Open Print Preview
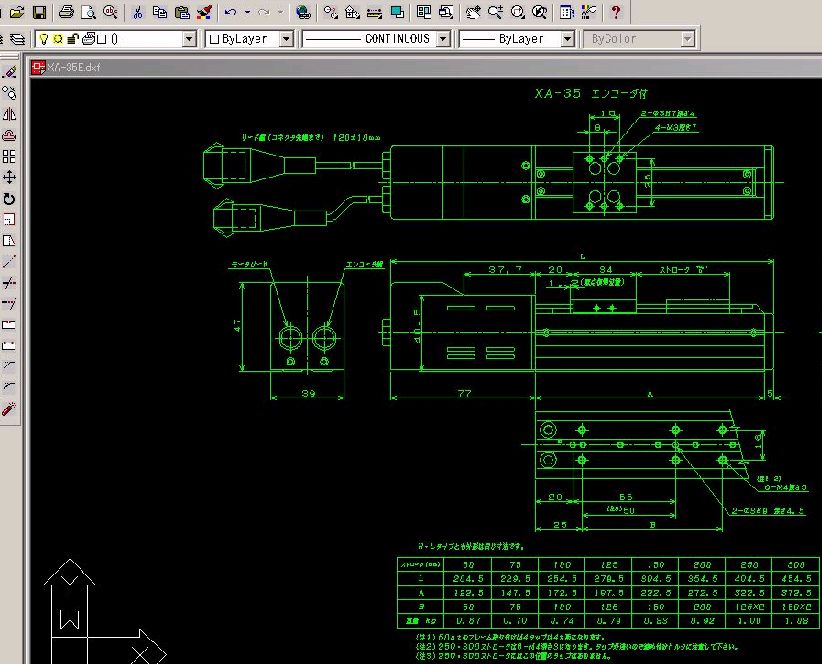 (87, 13)
